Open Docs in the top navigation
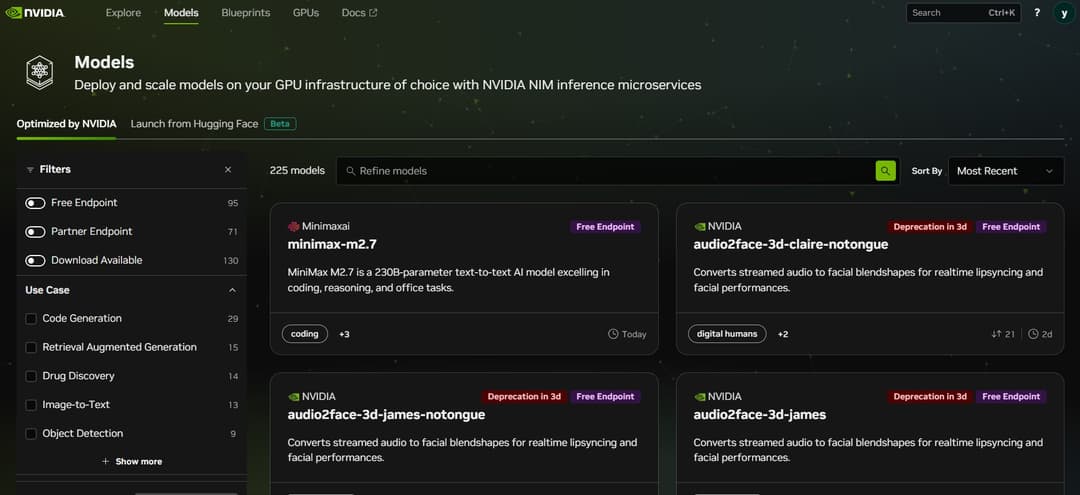The height and width of the screenshot is (495, 1080). (x=360, y=12)
